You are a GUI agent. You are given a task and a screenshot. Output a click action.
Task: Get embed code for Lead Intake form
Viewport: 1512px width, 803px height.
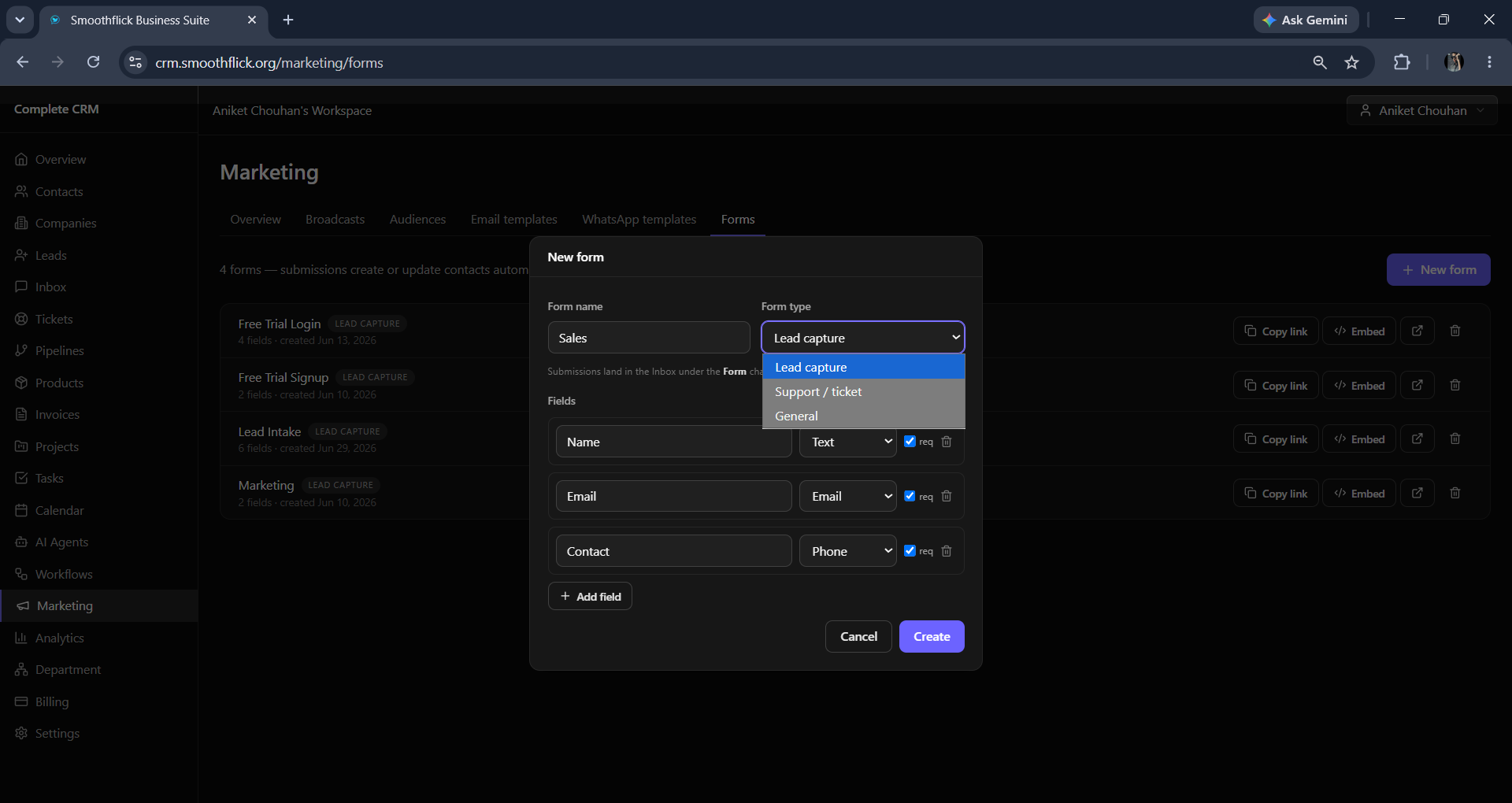point(1359,439)
